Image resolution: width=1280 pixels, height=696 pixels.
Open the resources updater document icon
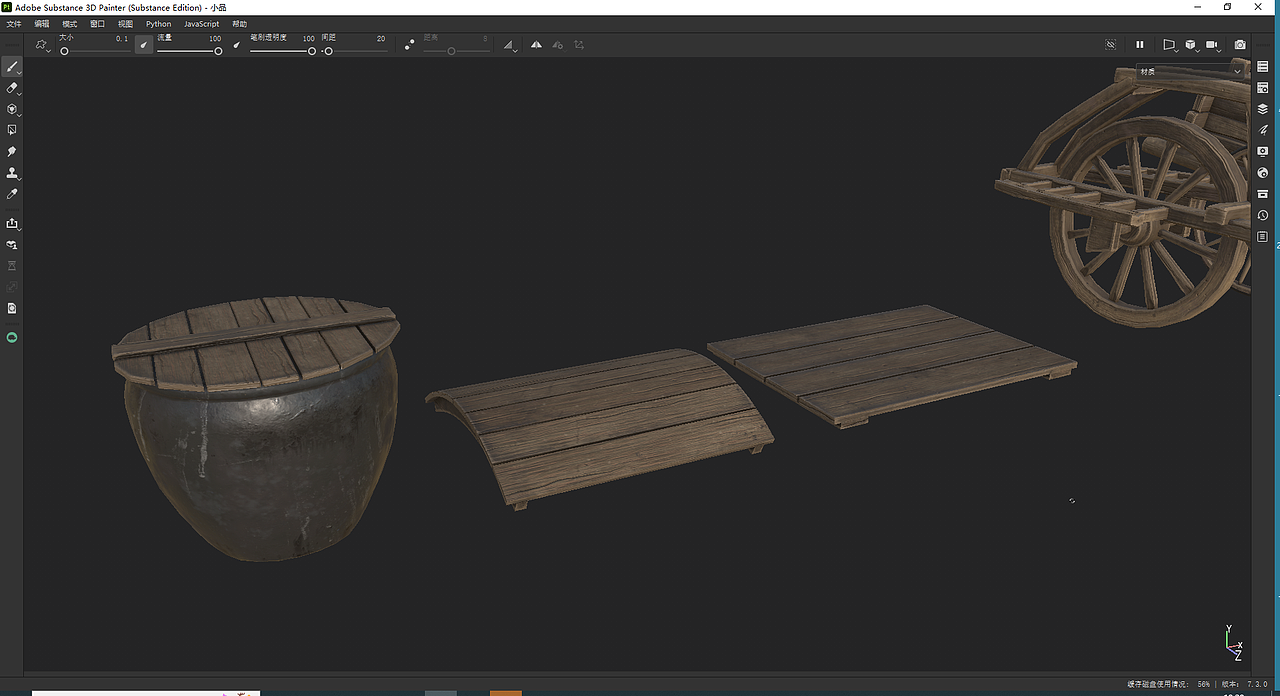pos(12,308)
